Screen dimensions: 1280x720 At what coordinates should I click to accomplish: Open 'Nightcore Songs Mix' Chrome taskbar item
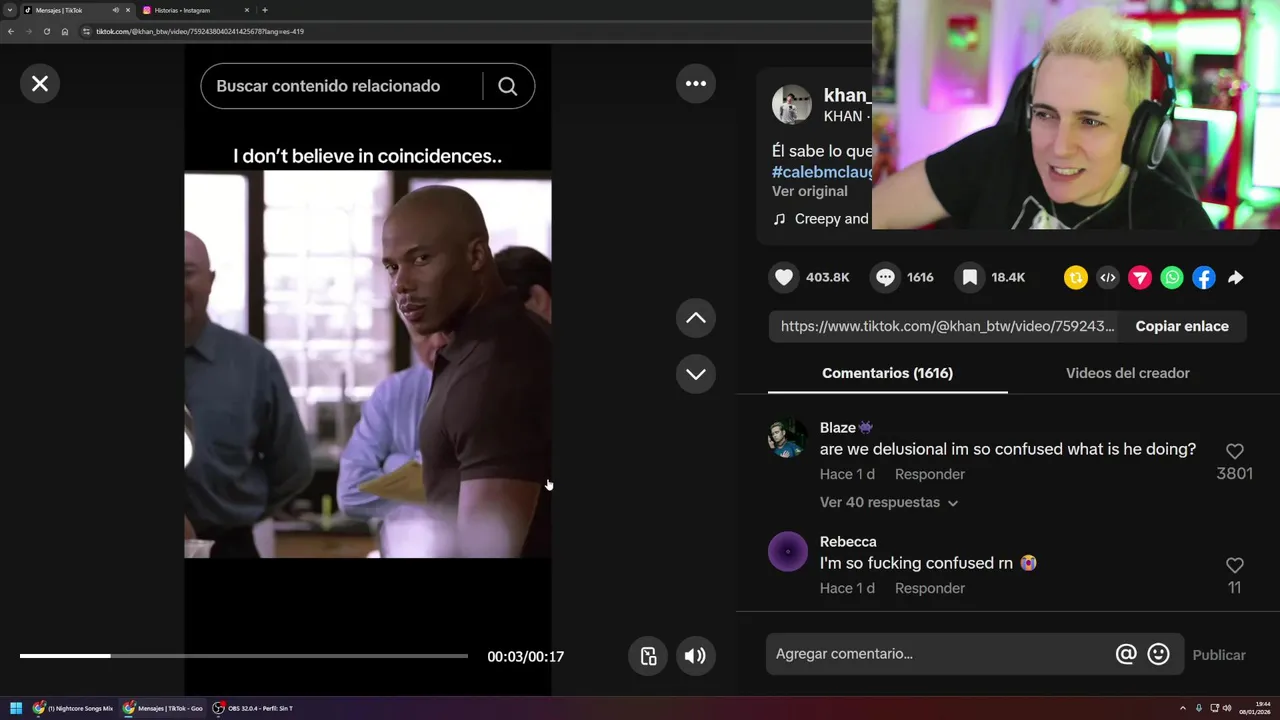tap(73, 708)
